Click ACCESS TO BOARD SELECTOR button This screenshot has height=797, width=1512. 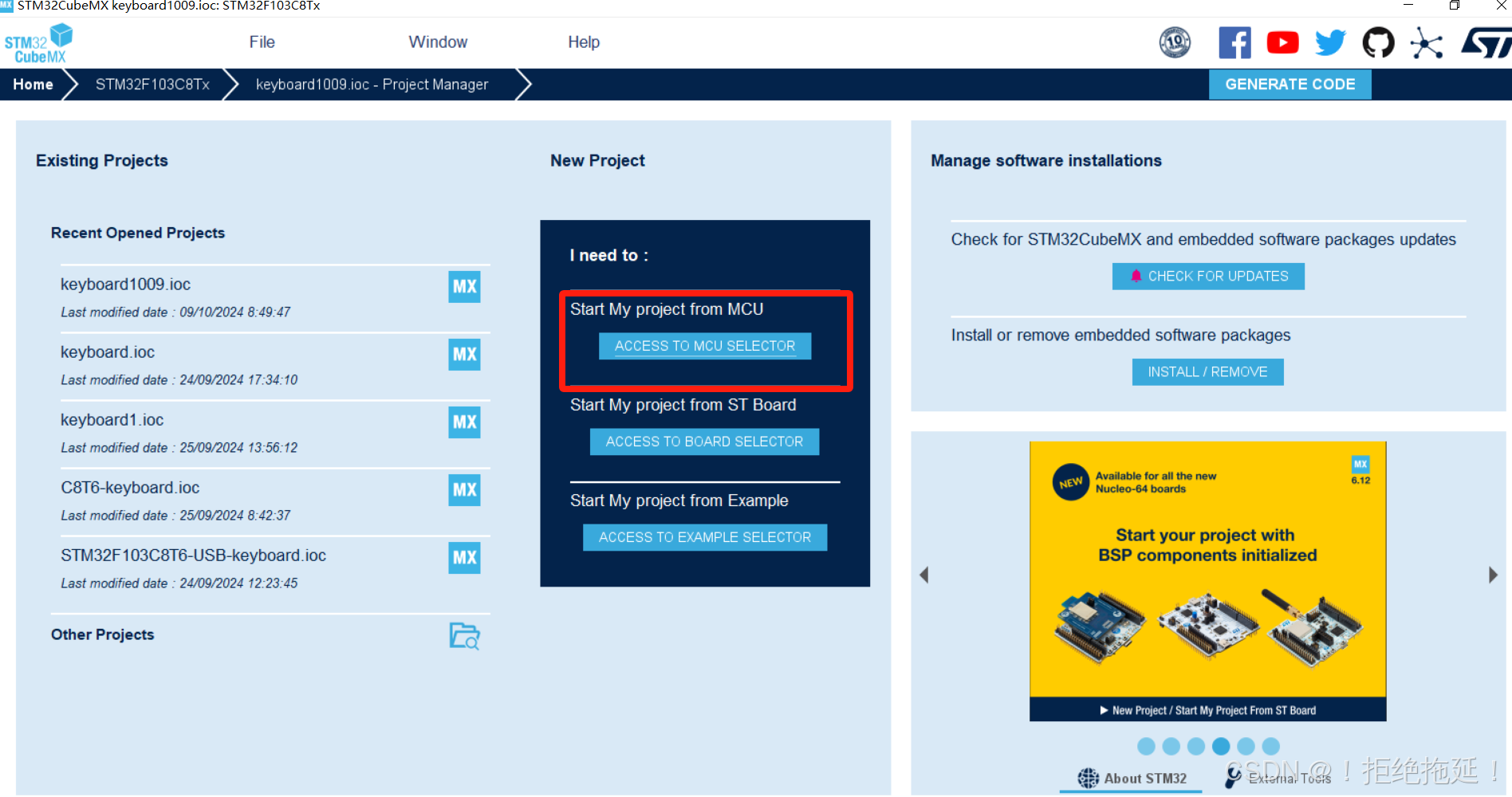(704, 442)
